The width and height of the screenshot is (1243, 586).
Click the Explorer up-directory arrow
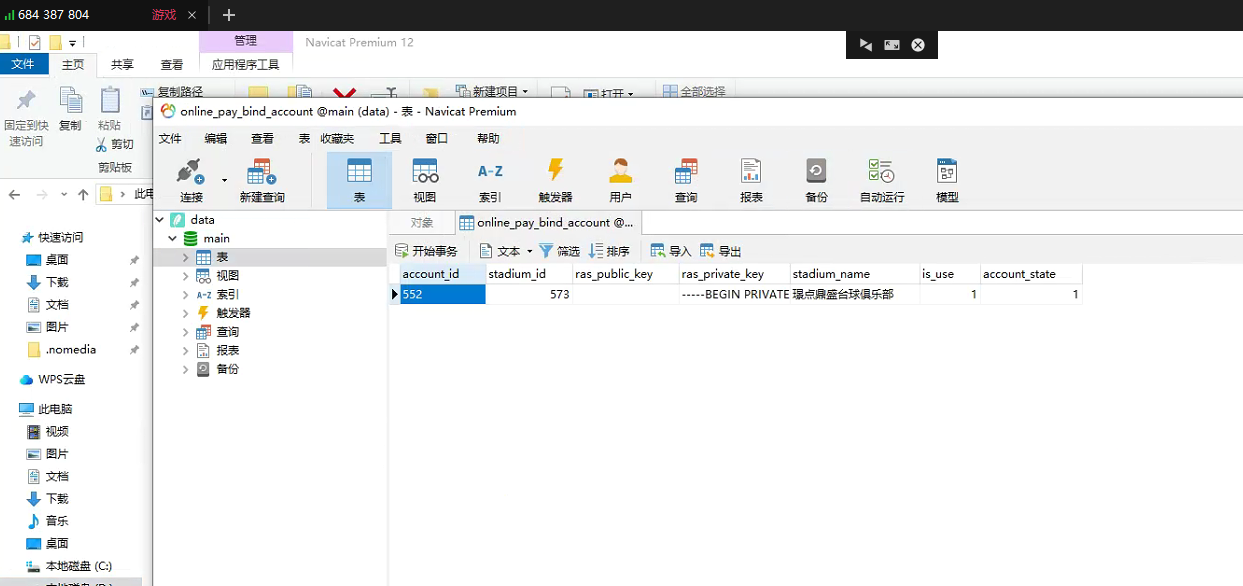pyautogui.click(x=83, y=194)
